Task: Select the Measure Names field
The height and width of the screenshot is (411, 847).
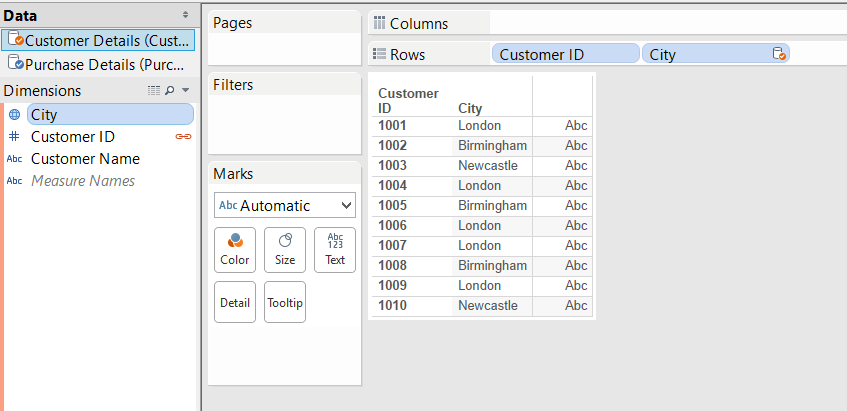Action: pos(83,181)
